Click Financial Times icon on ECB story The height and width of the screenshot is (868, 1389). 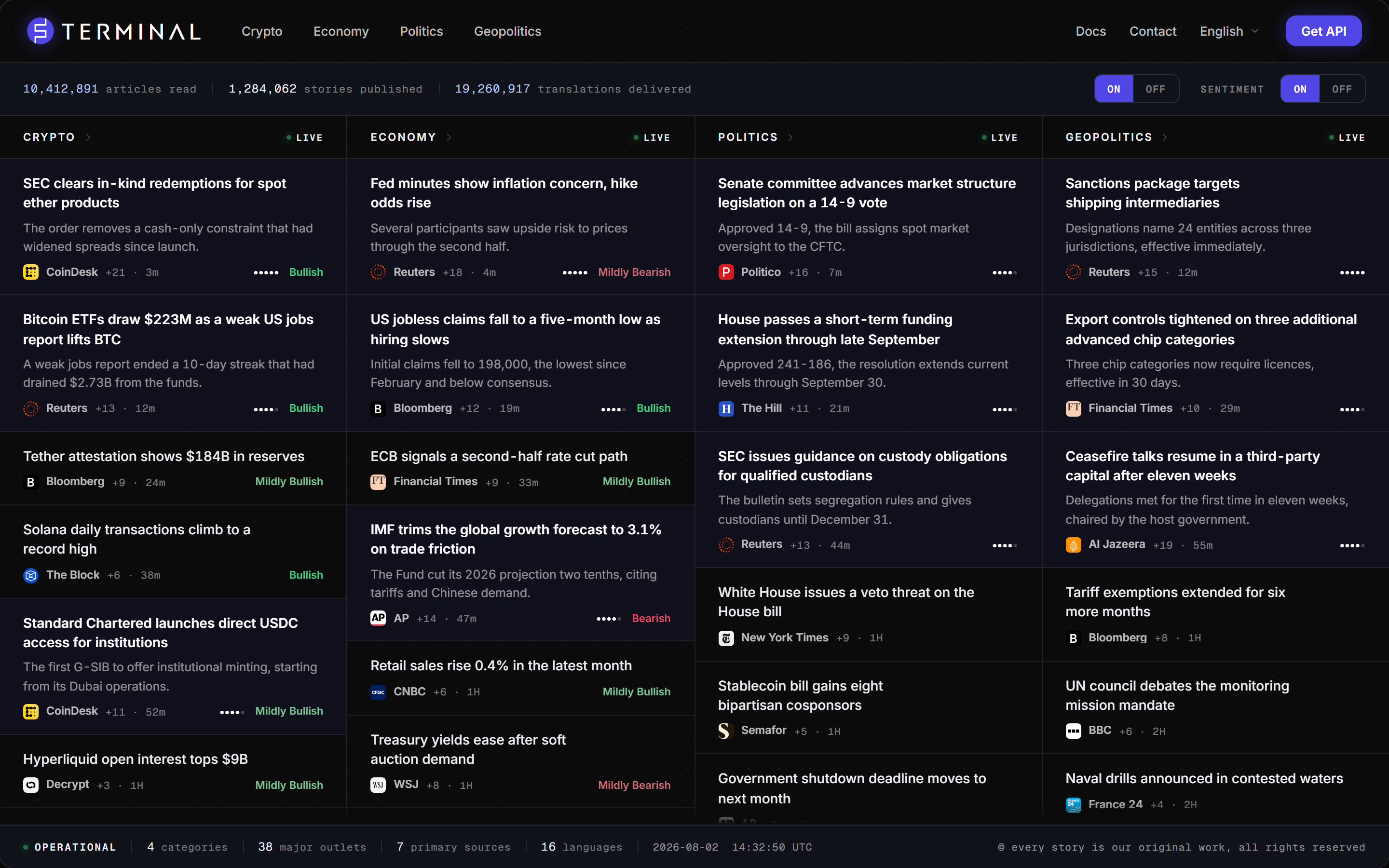pos(378,482)
